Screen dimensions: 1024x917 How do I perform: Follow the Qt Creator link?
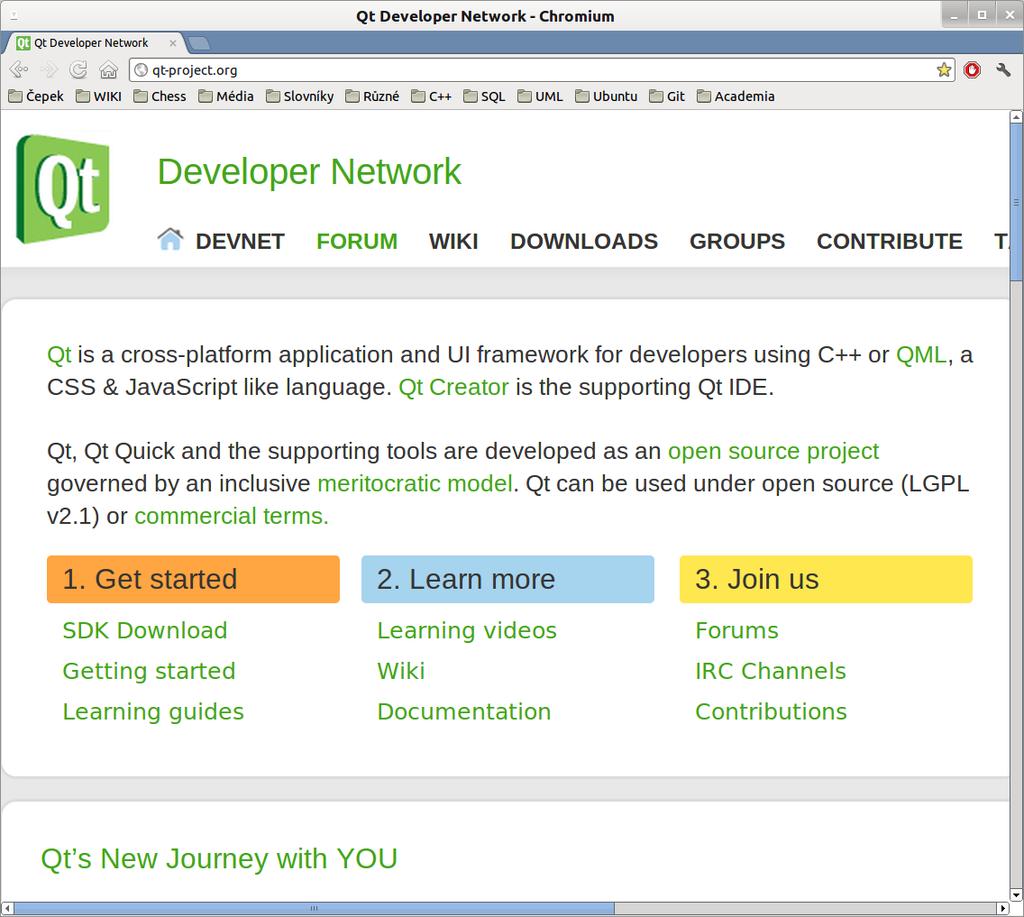[x=453, y=387]
